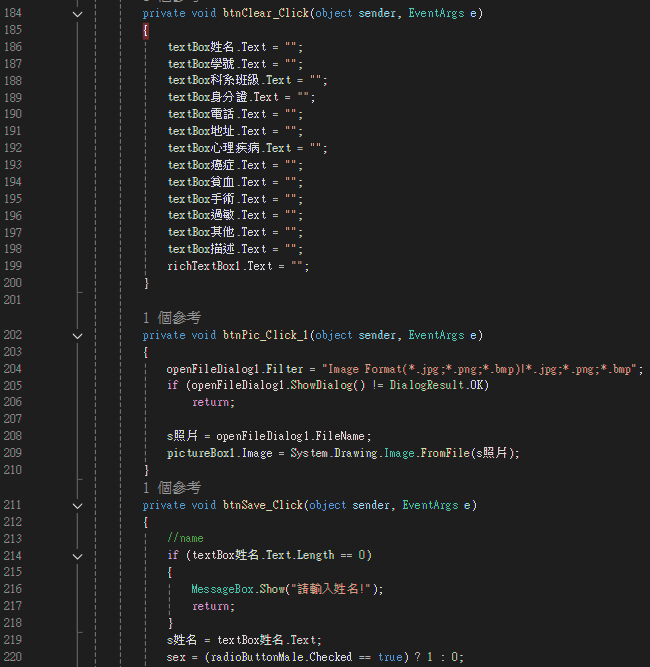
Task: Click the //name comment on line 213
Action: (185, 538)
